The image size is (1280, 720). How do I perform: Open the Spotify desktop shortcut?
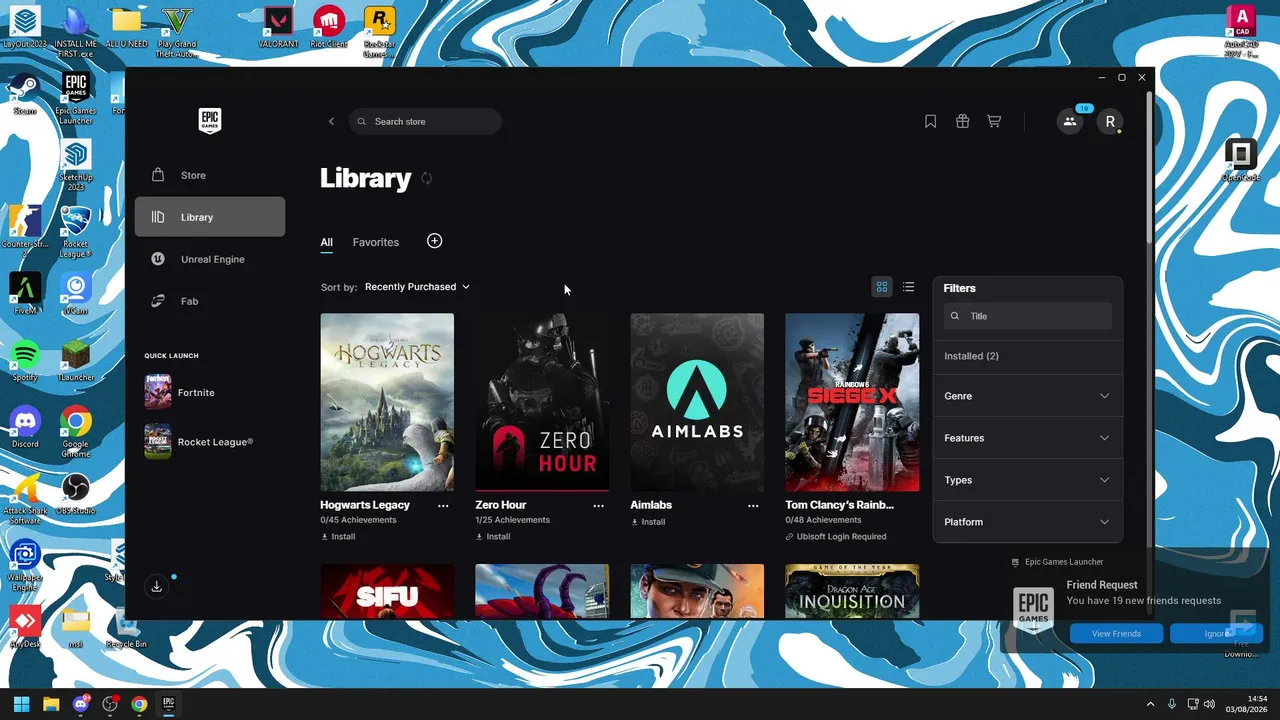pos(25,361)
